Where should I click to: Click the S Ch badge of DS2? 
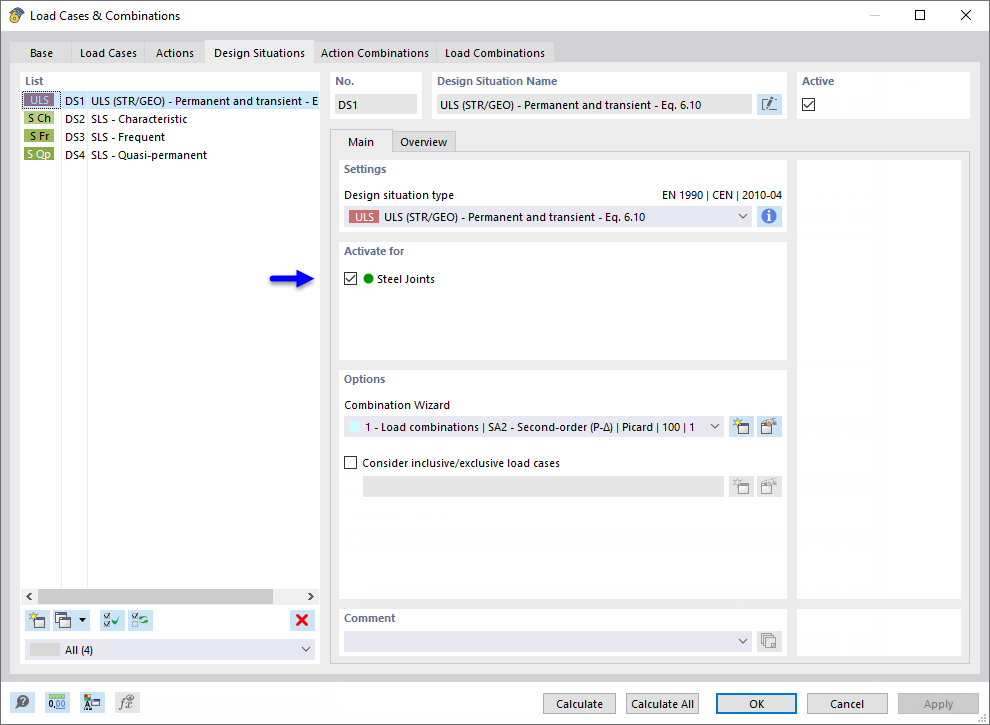point(39,118)
